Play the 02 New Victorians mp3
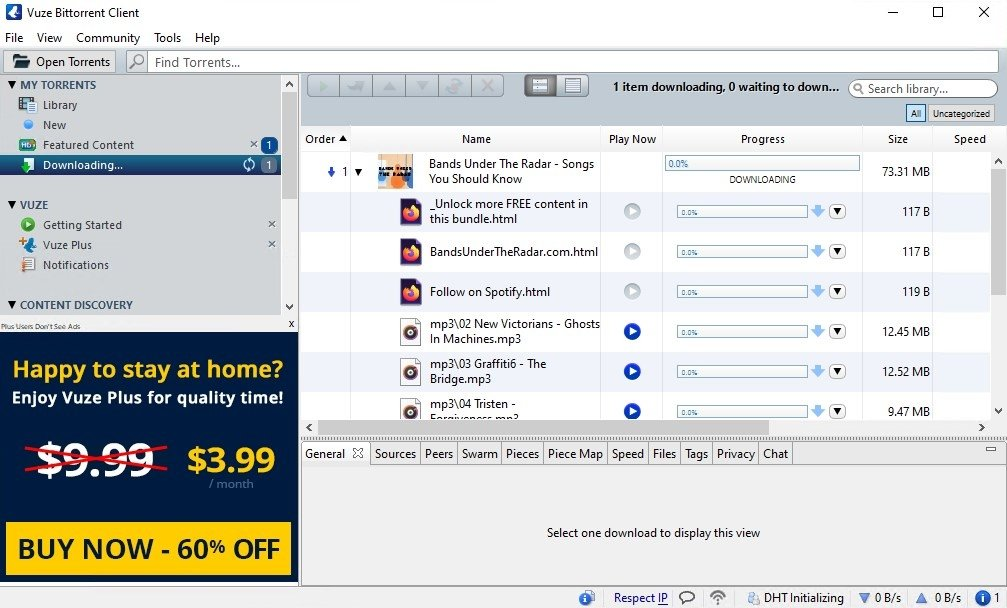This screenshot has height=608, width=1007. point(632,331)
